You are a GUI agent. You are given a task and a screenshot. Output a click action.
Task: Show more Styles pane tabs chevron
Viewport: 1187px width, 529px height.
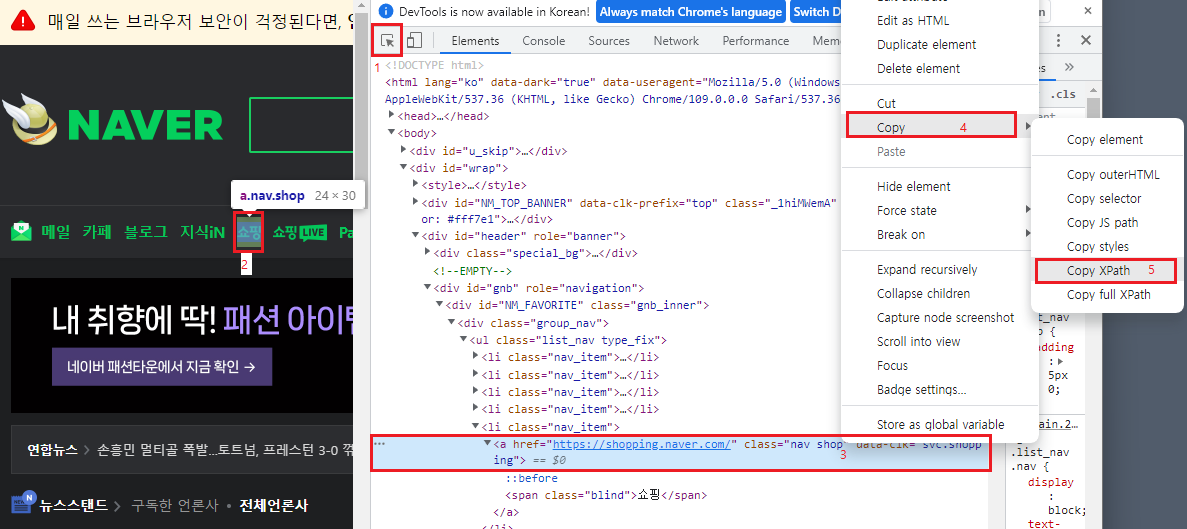pos(1069,67)
